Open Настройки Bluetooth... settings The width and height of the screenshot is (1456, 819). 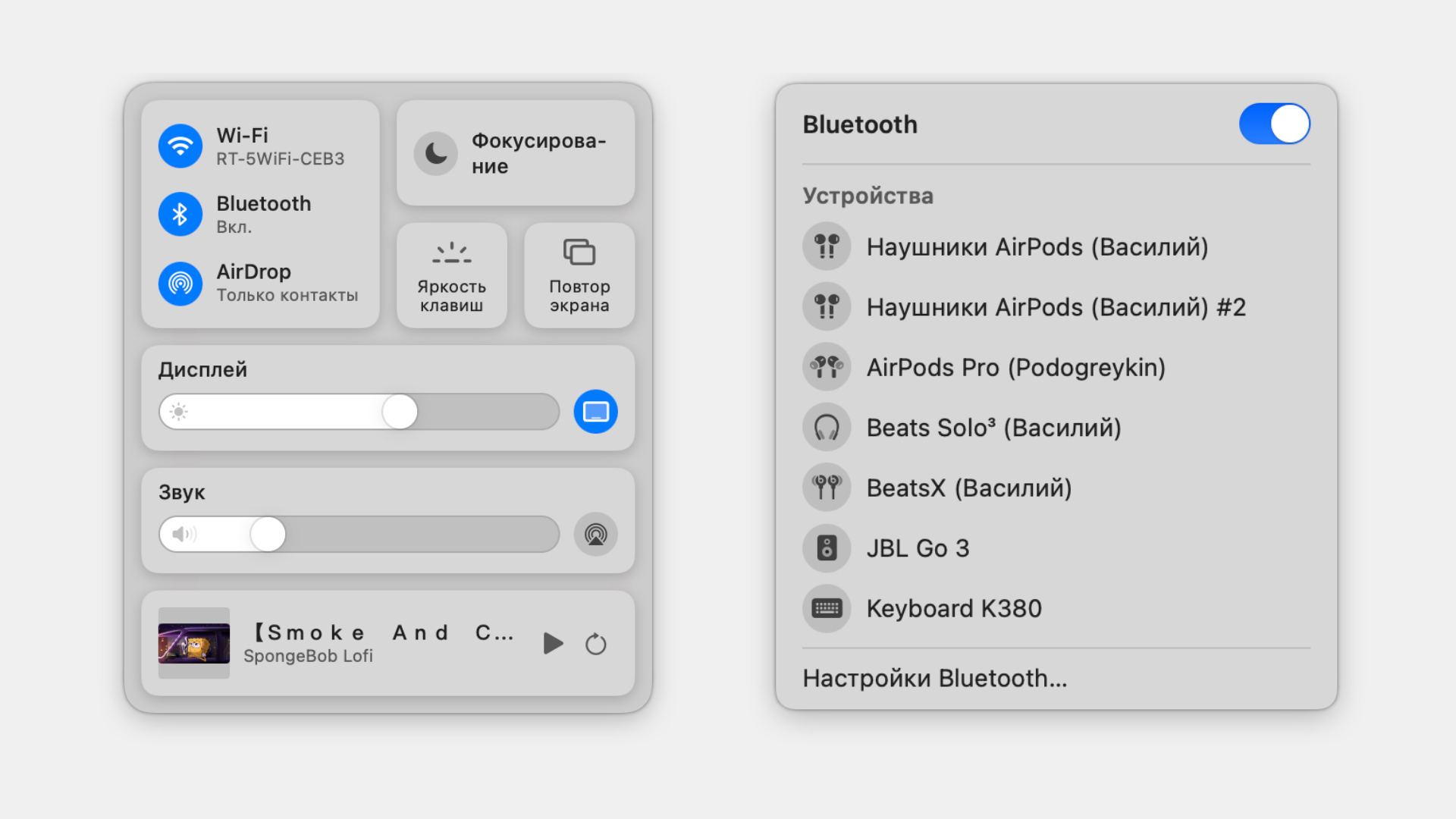coord(935,678)
